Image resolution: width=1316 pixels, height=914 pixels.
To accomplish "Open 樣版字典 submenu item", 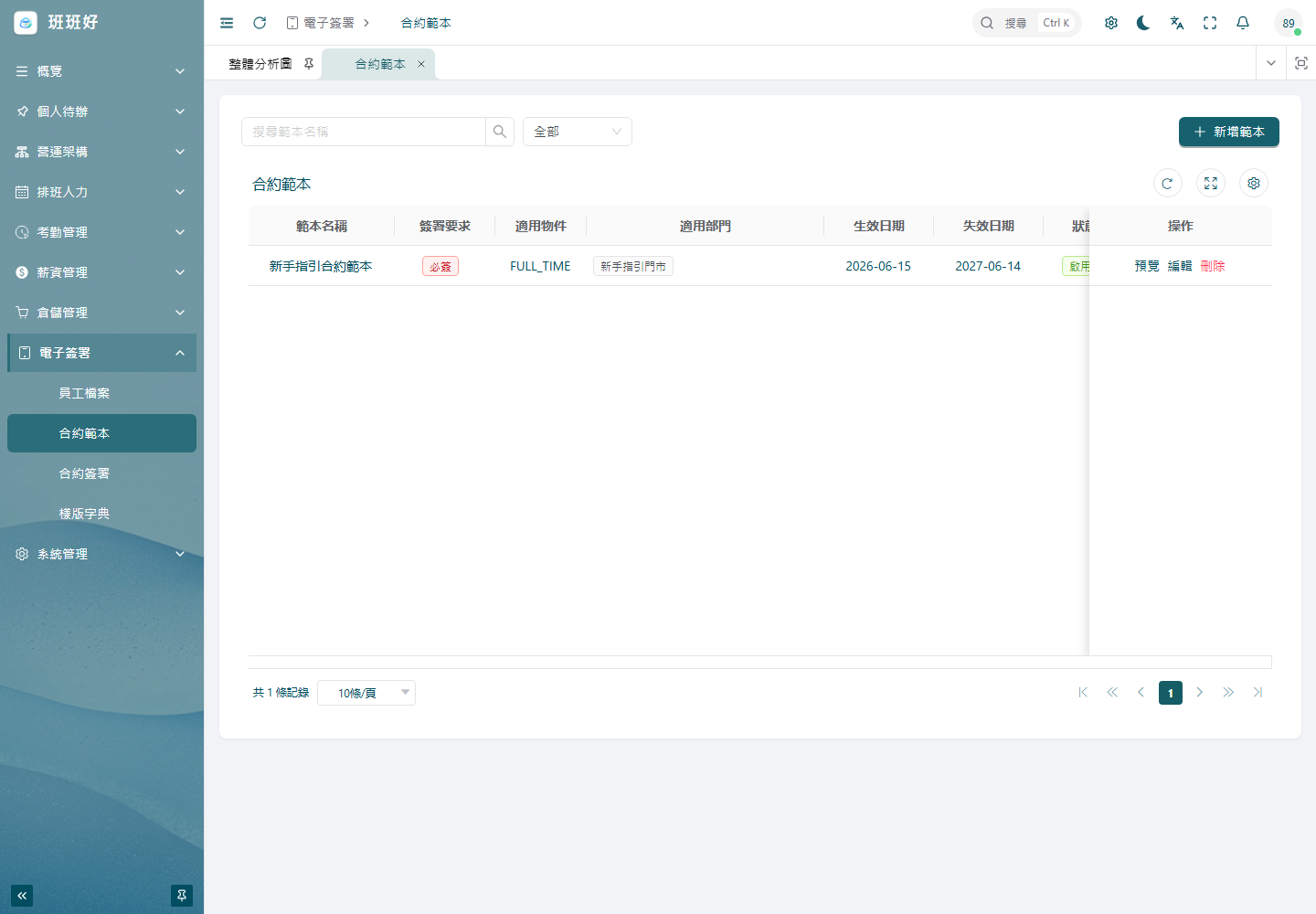I will click(101, 514).
